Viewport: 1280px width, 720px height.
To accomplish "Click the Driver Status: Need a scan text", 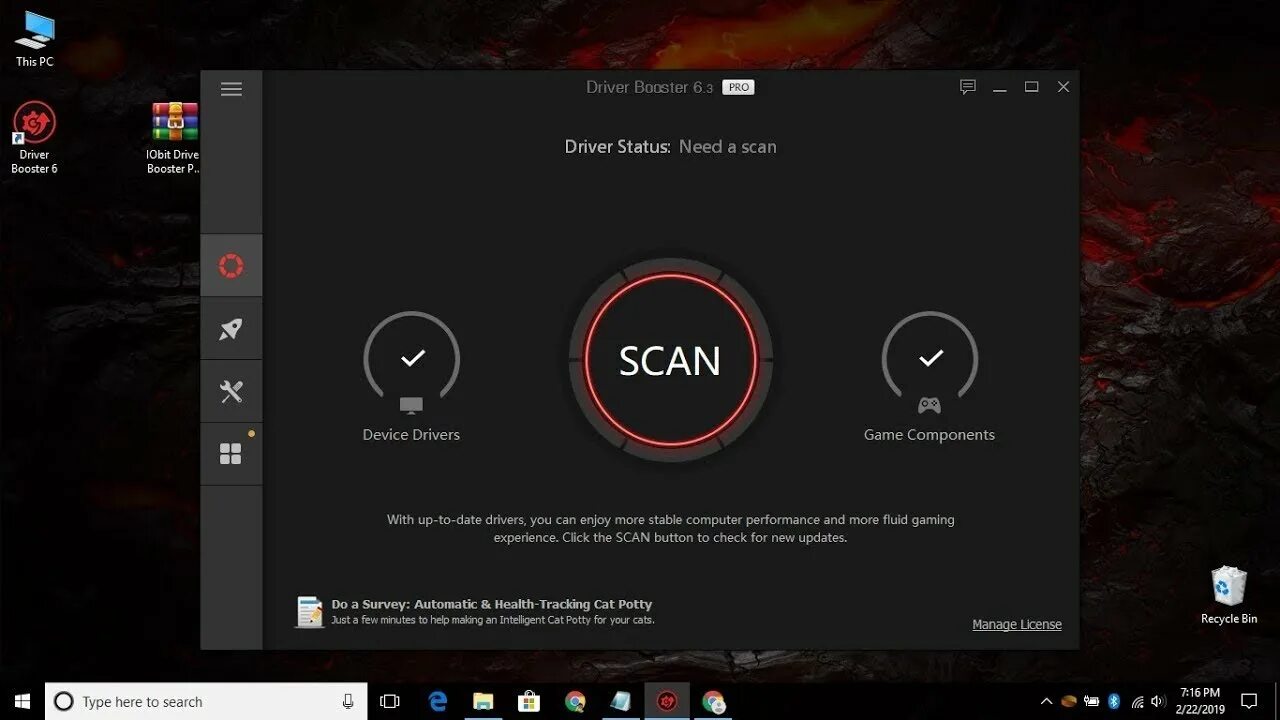I will (x=670, y=147).
